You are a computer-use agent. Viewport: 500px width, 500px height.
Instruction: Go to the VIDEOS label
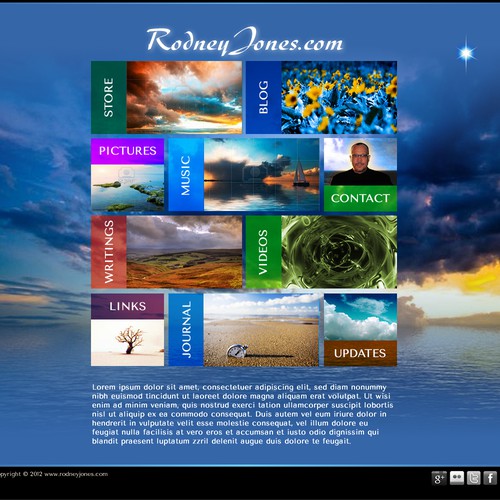(x=263, y=252)
